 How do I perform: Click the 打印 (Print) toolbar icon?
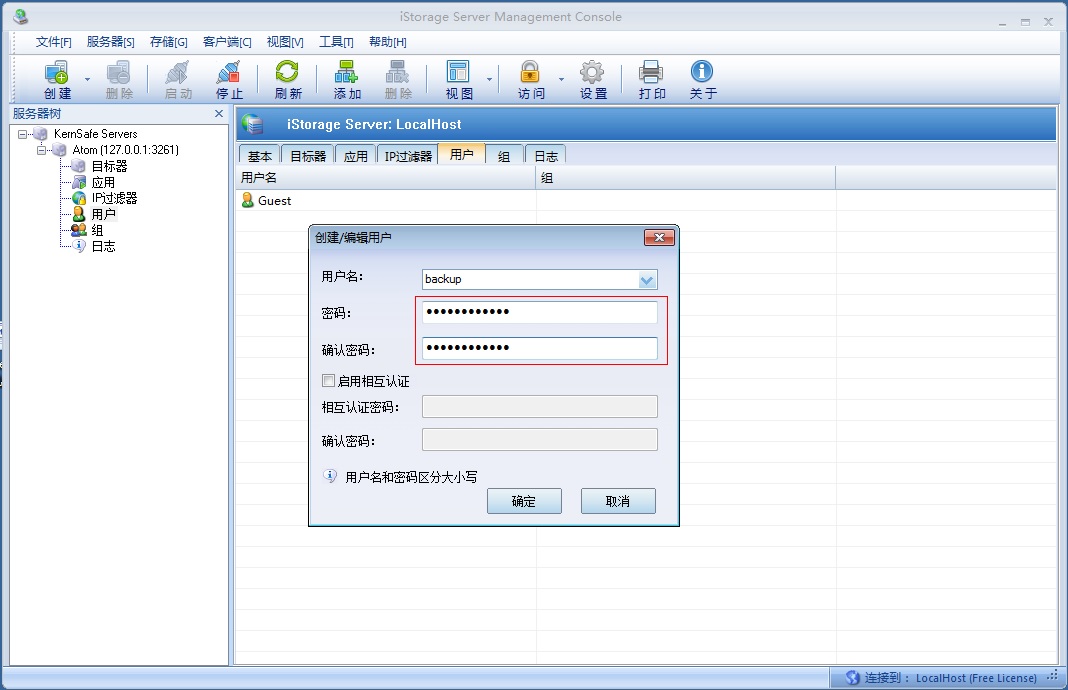coord(651,80)
